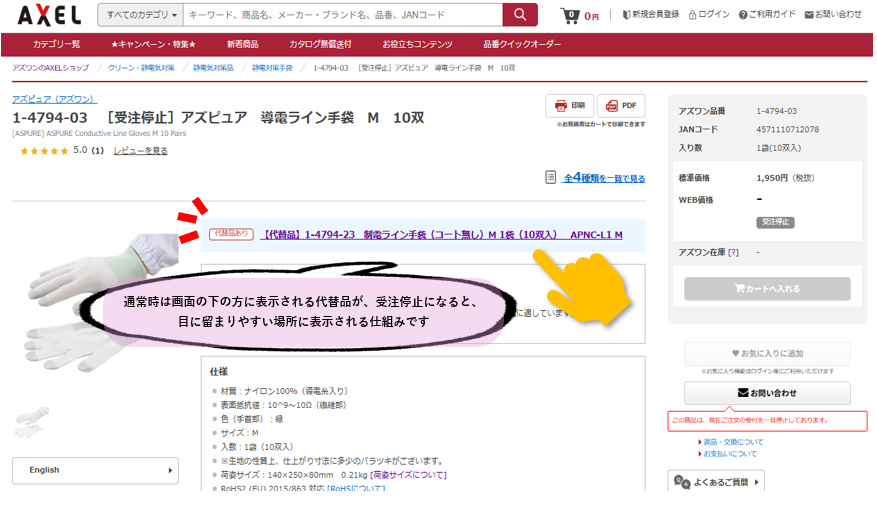This screenshot has height=505, width=877.
Task: Open 新着商品 menu item
Action: click(x=243, y=44)
